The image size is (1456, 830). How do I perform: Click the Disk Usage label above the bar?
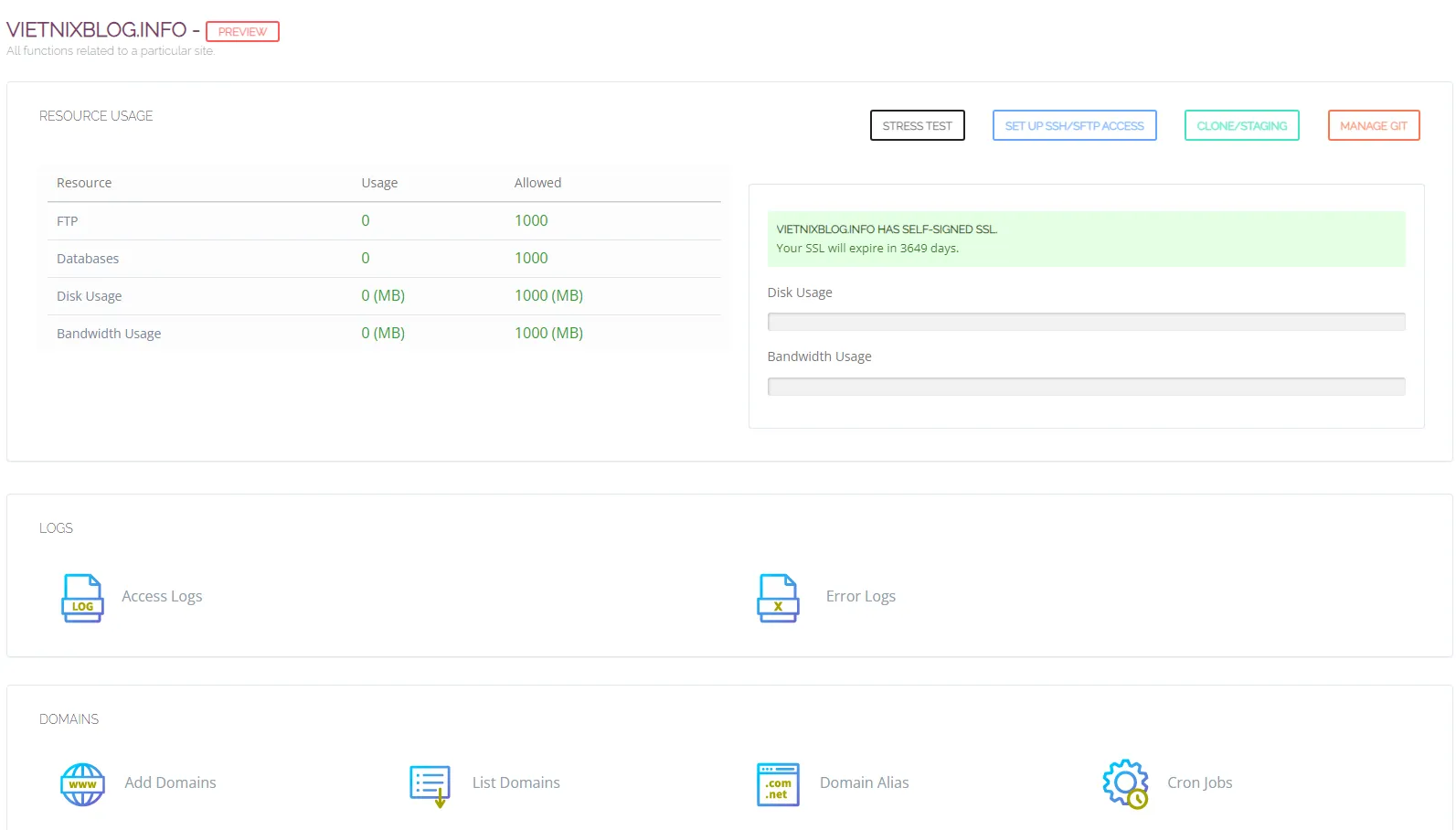tap(800, 293)
